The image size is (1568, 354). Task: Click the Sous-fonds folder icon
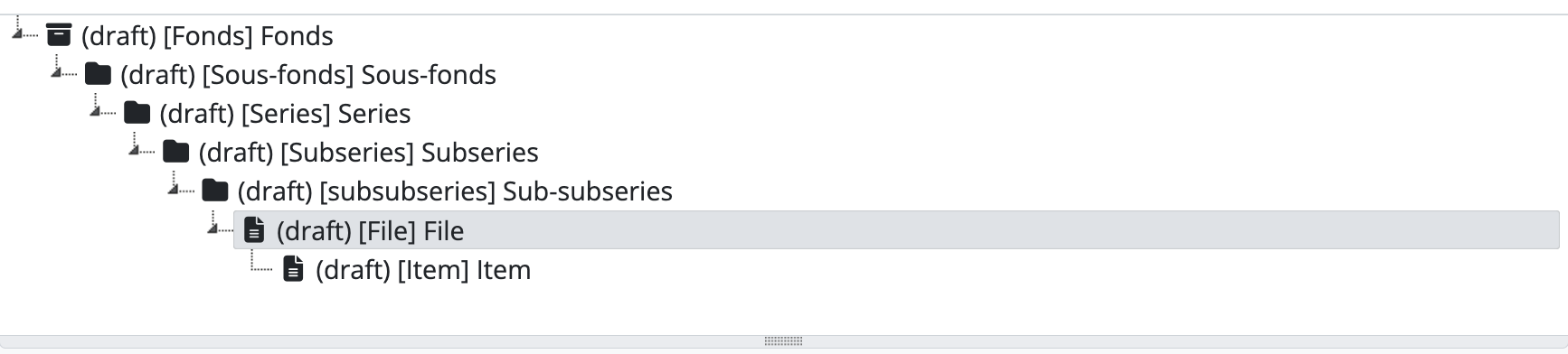pyautogui.click(x=98, y=74)
